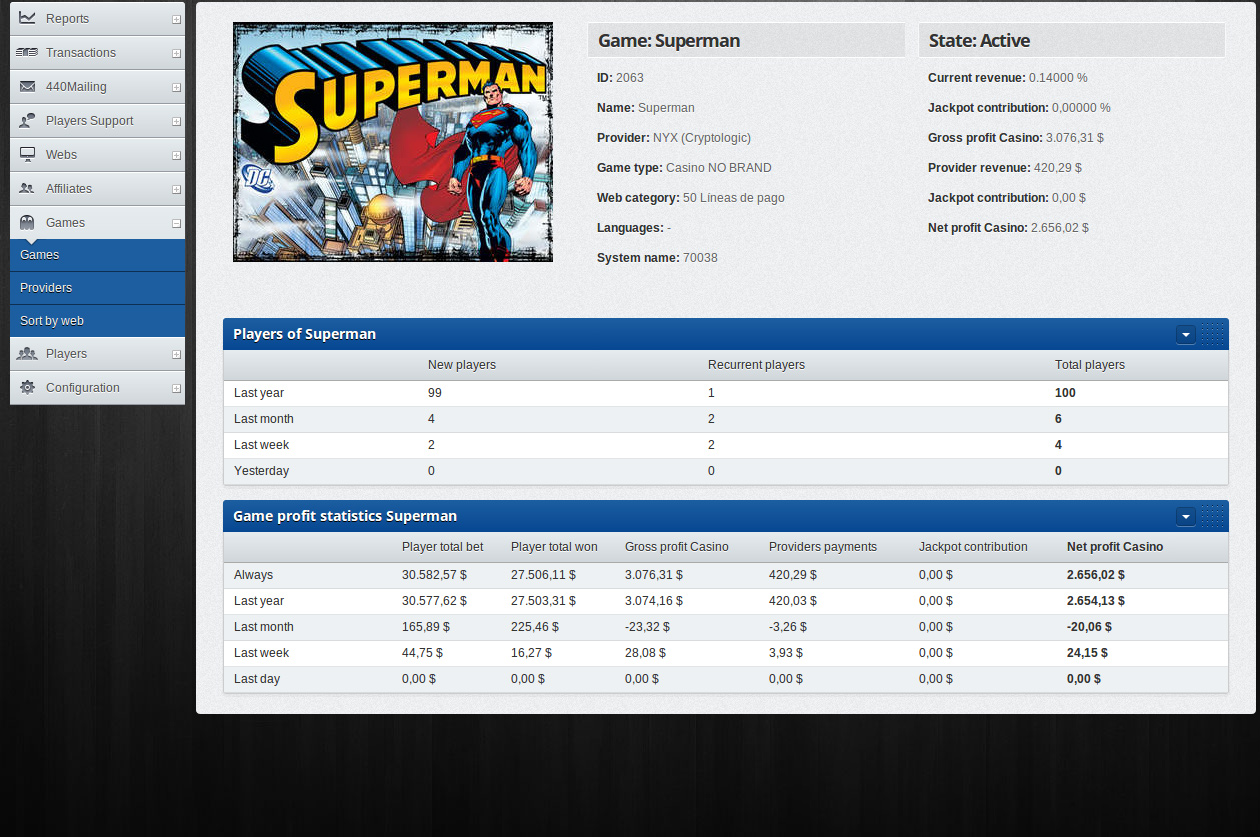Expand the Configuration plus button
The height and width of the screenshot is (837, 1260).
coord(176,388)
